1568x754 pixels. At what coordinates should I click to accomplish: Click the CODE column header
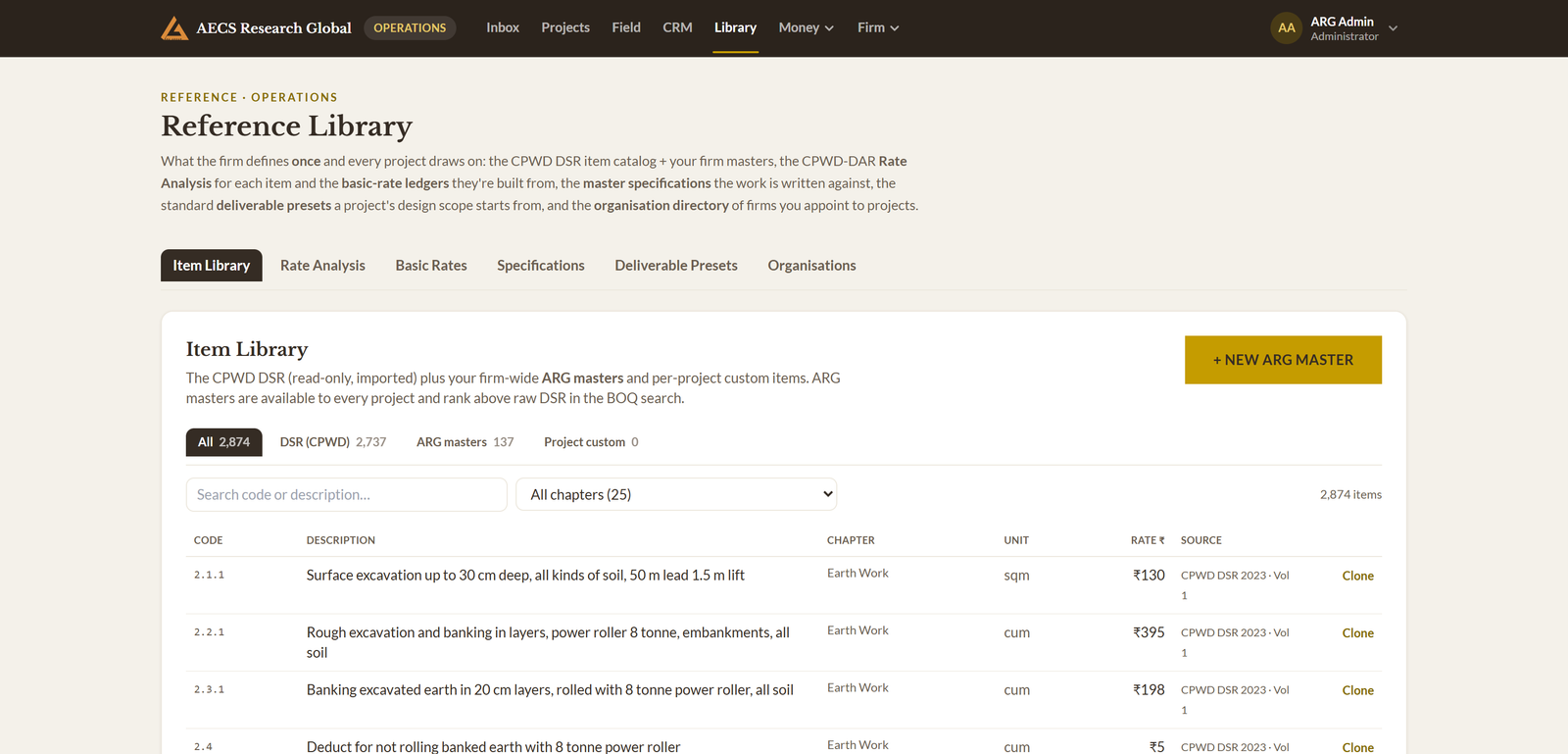[x=208, y=540]
